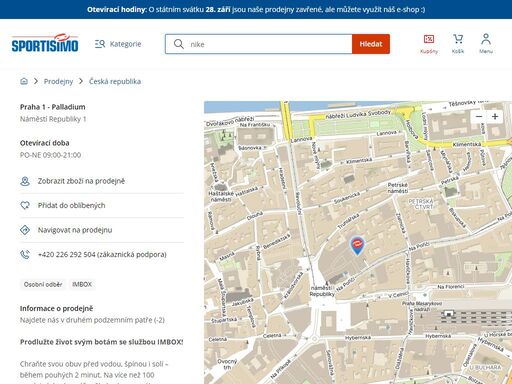Go to home via breadcrumb house icon
Viewport: 512px width, 384px height.
24,81
